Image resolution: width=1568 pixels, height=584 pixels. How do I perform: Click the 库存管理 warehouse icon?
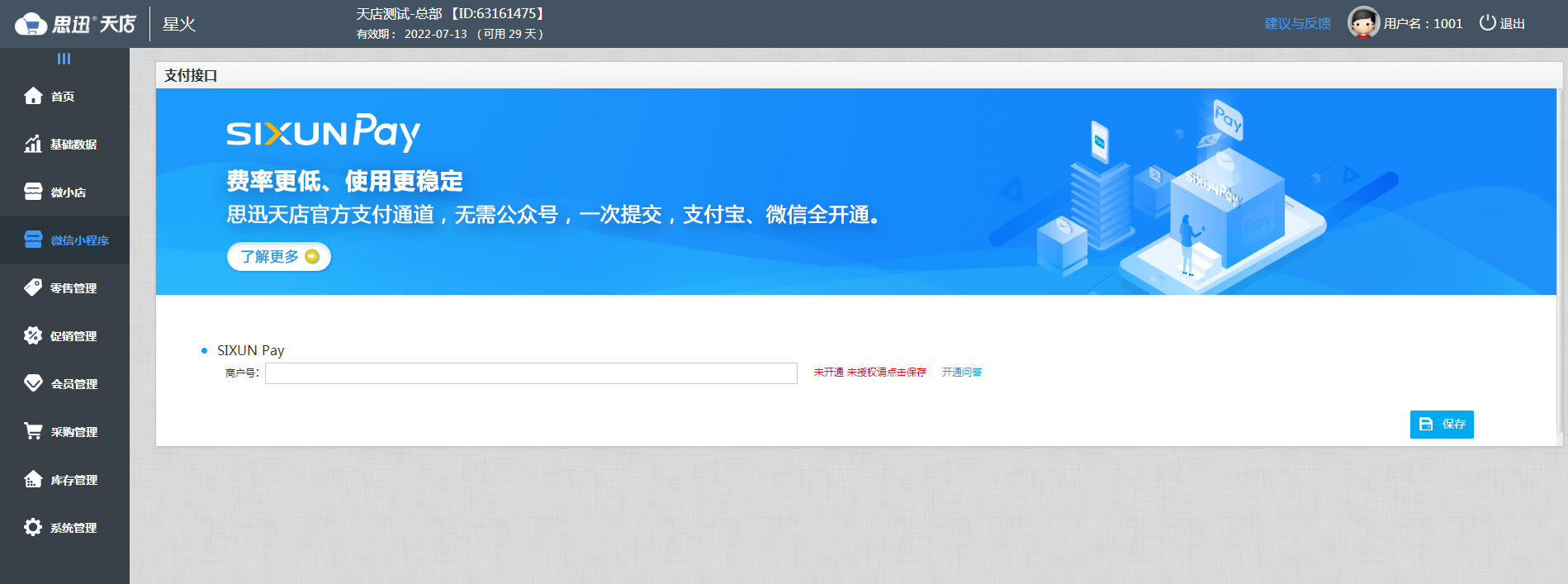point(33,479)
